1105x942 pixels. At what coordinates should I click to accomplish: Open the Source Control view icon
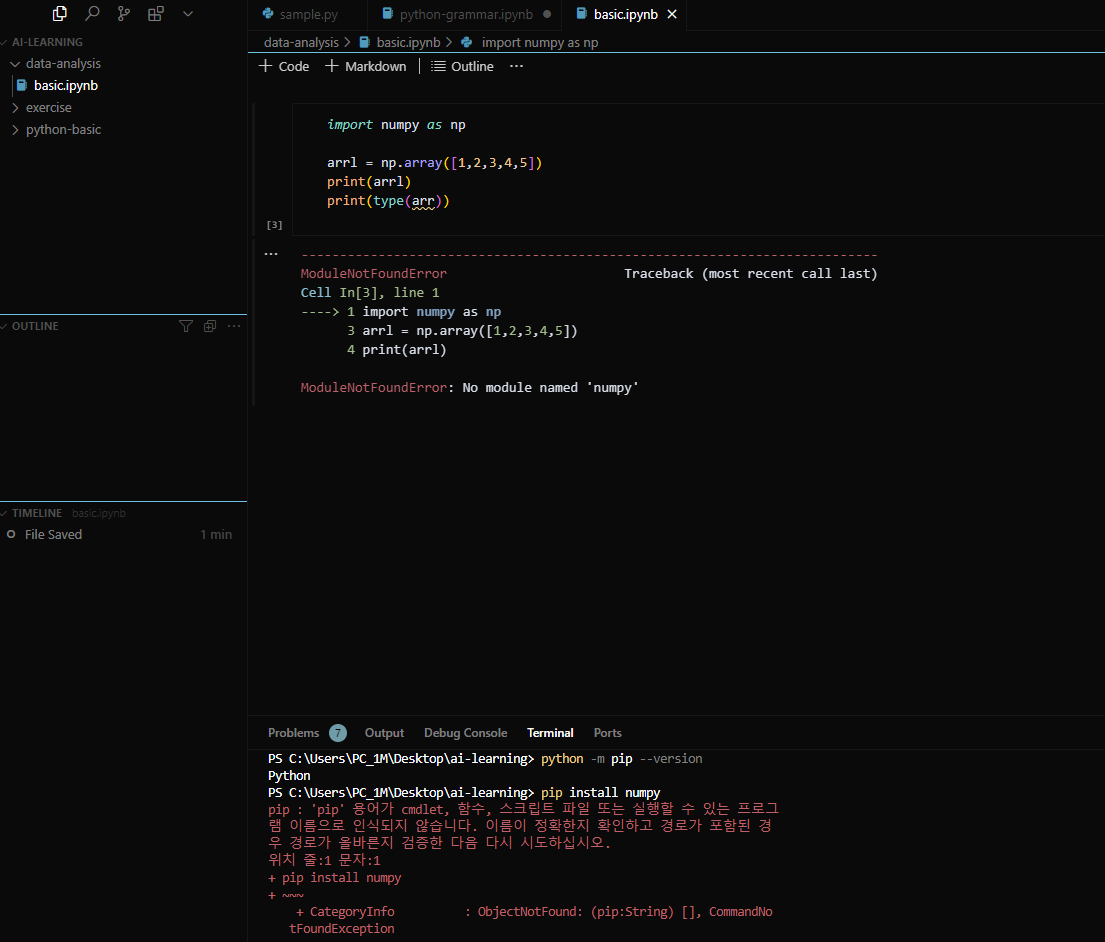(124, 13)
